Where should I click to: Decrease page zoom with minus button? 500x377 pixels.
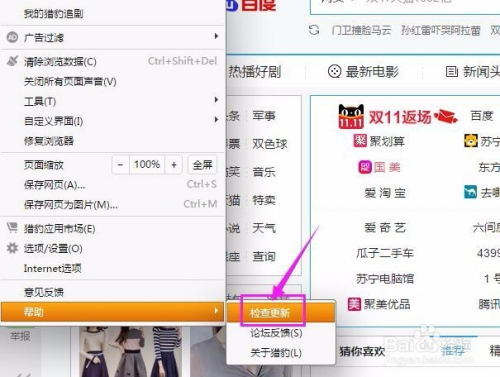pyautogui.click(x=120, y=165)
